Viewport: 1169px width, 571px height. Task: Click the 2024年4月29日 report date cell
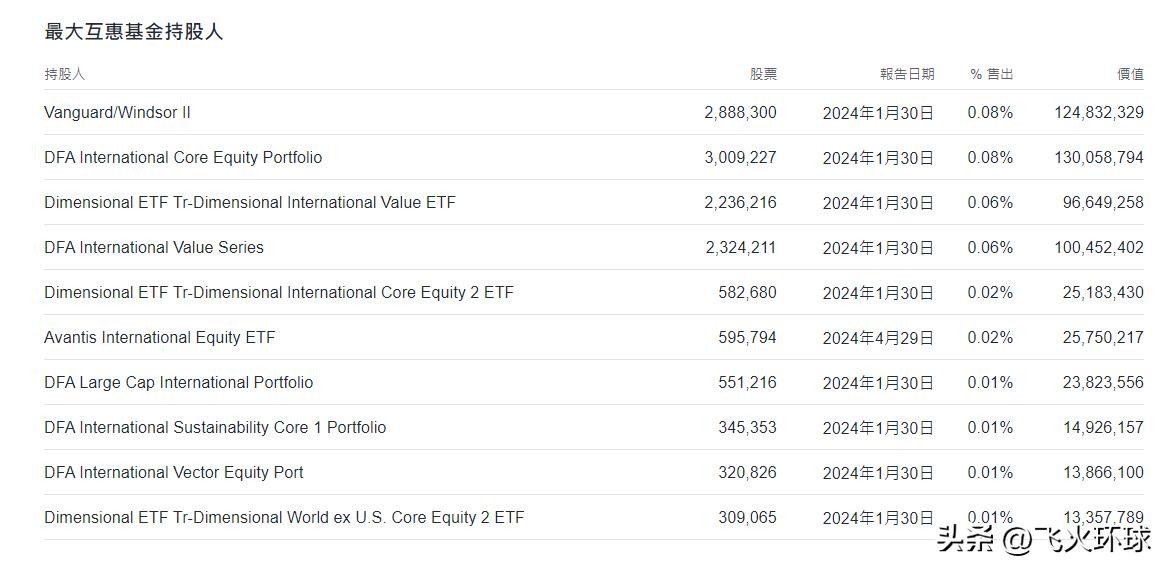click(x=878, y=338)
